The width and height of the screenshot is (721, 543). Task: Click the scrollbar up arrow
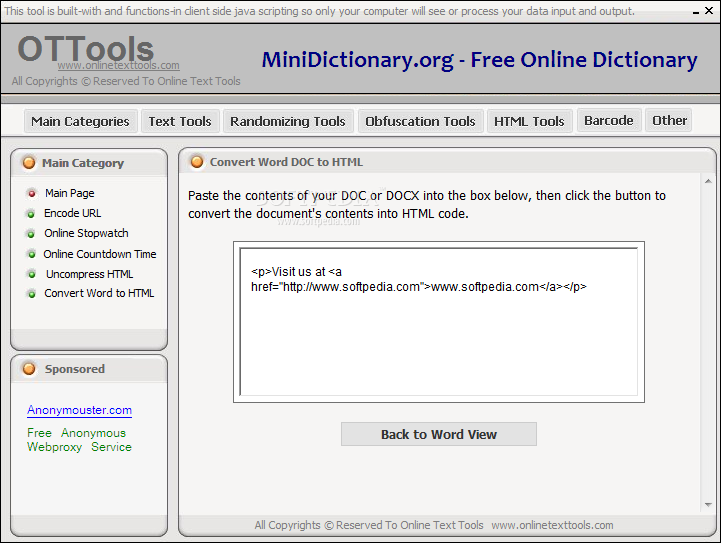708,181
